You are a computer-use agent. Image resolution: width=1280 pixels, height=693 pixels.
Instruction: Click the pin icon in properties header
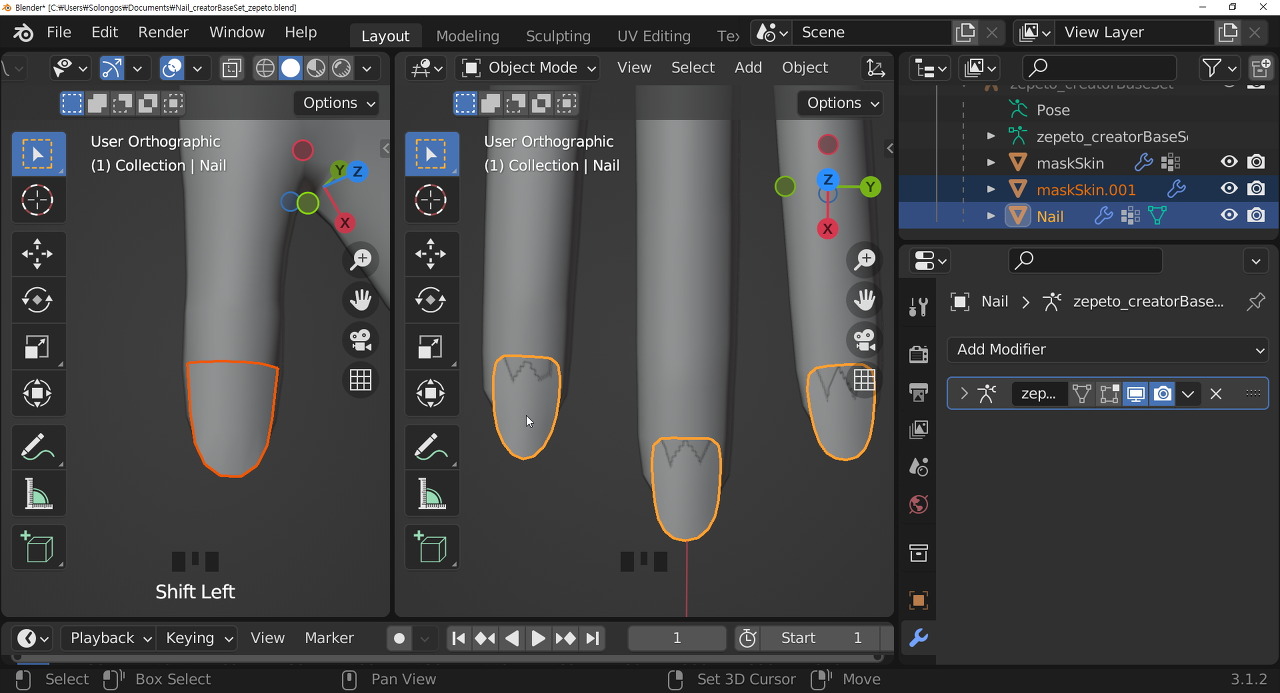tap(1256, 301)
